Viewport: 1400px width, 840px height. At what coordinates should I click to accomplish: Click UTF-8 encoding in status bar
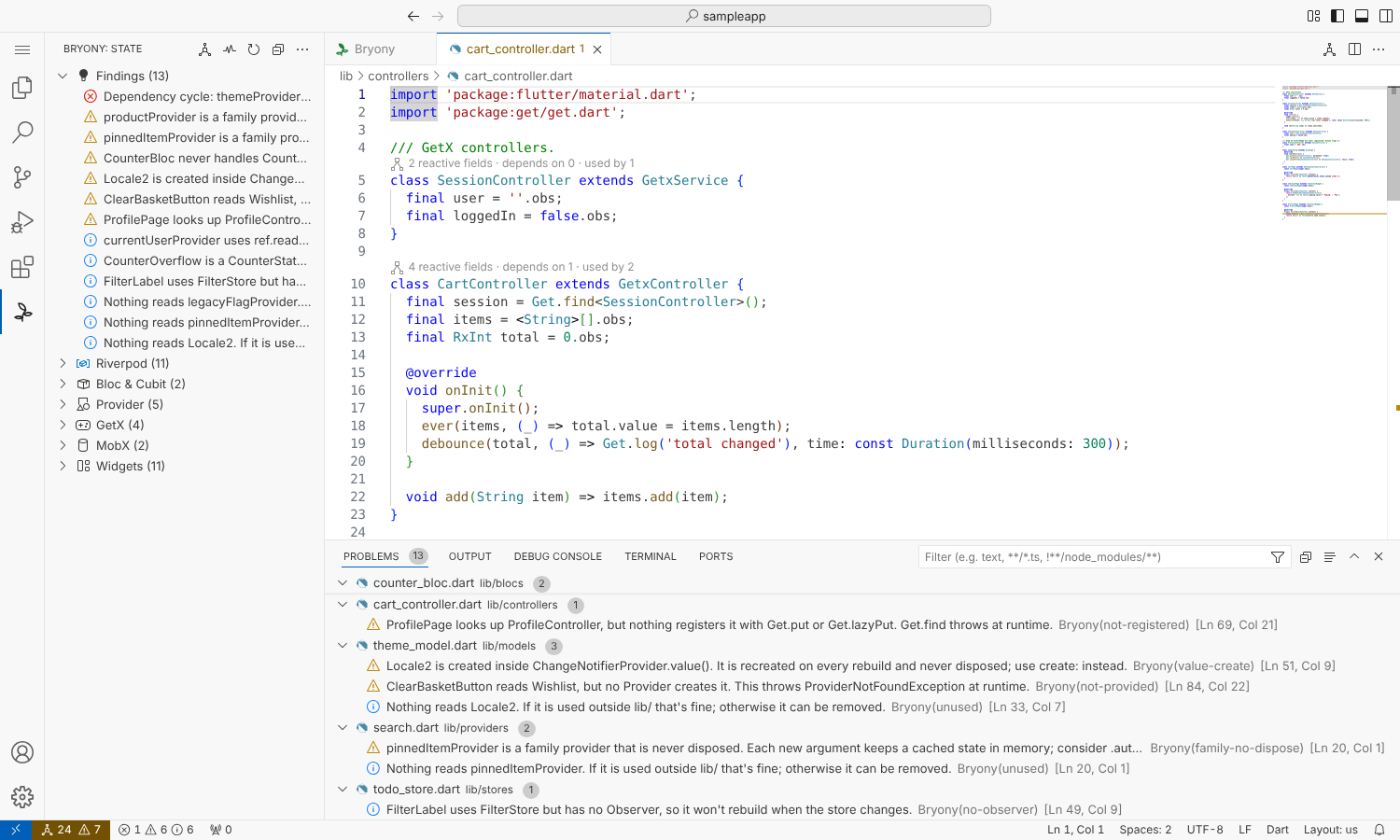(x=1205, y=830)
